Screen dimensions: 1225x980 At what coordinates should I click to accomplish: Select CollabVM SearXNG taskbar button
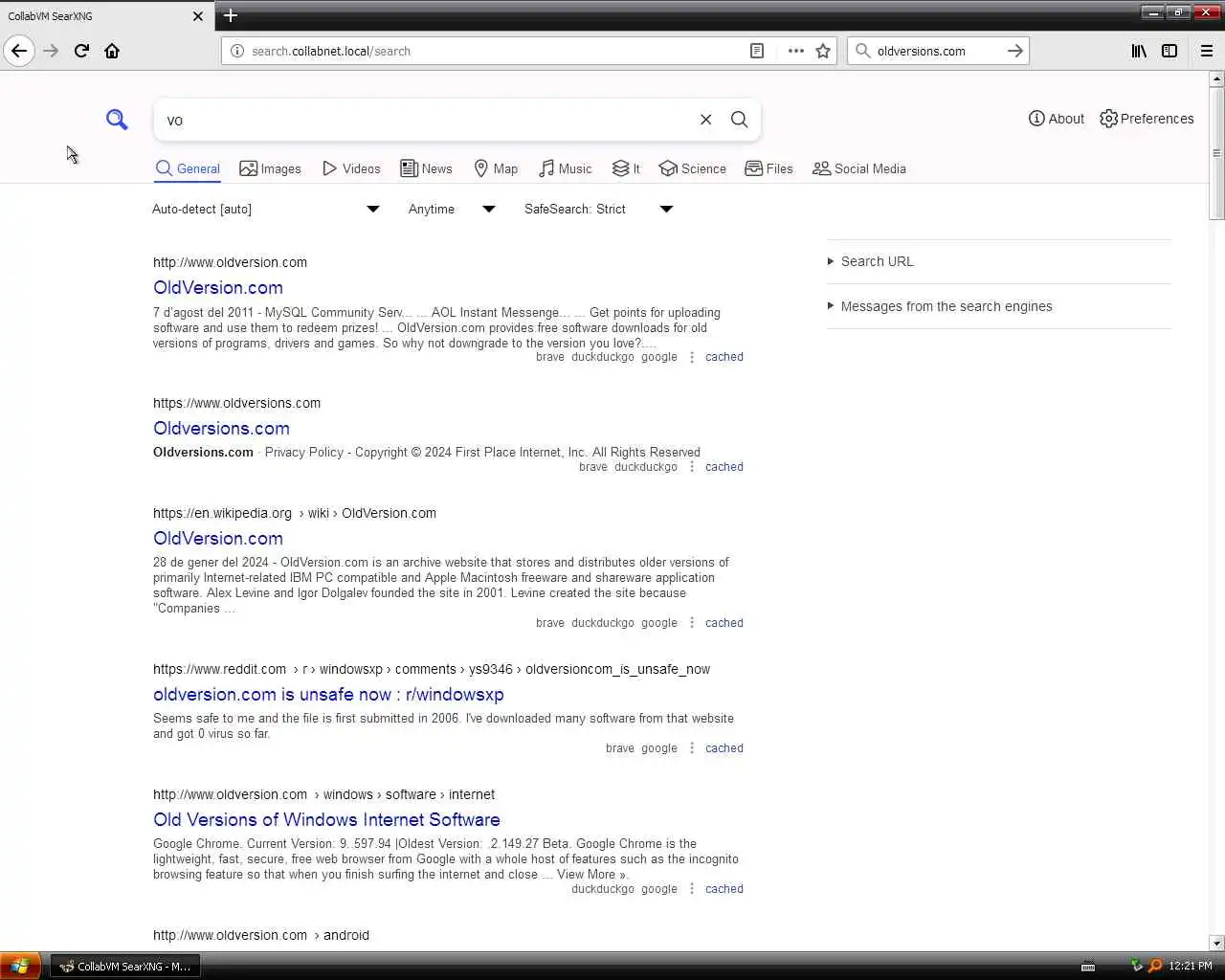click(x=125, y=967)
